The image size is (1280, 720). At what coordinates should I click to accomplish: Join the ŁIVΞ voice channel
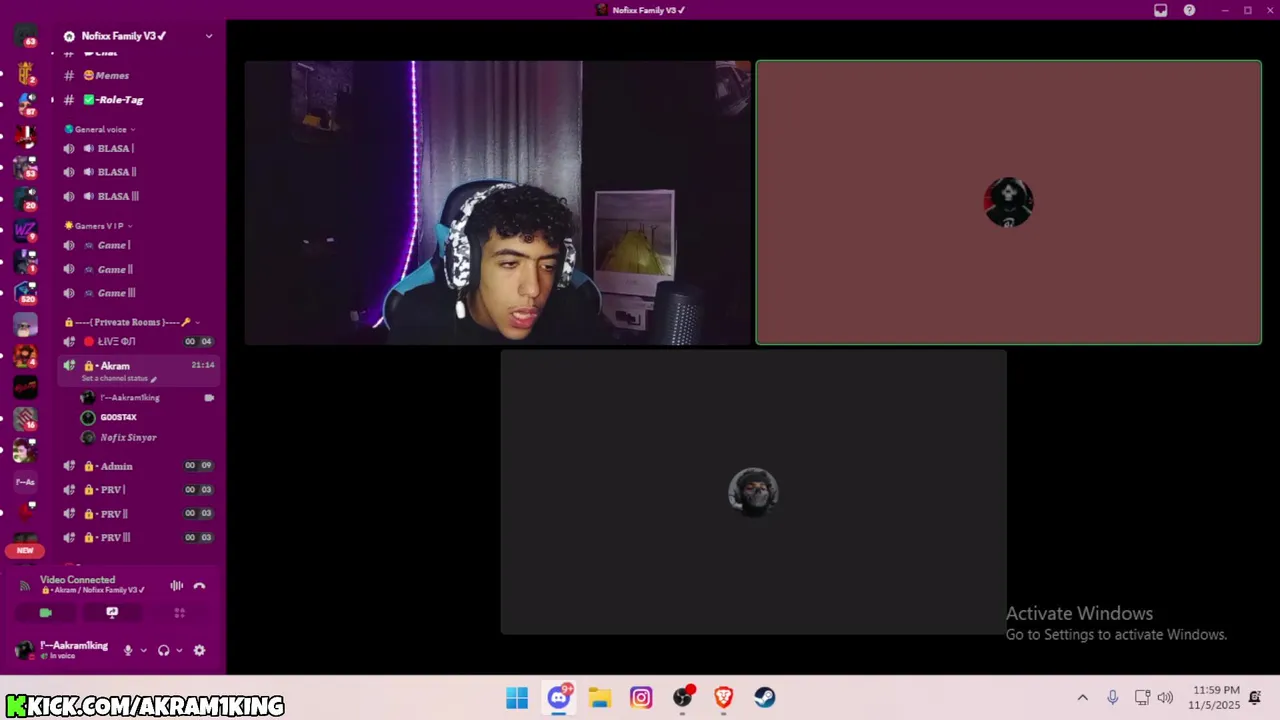[139, 341]
